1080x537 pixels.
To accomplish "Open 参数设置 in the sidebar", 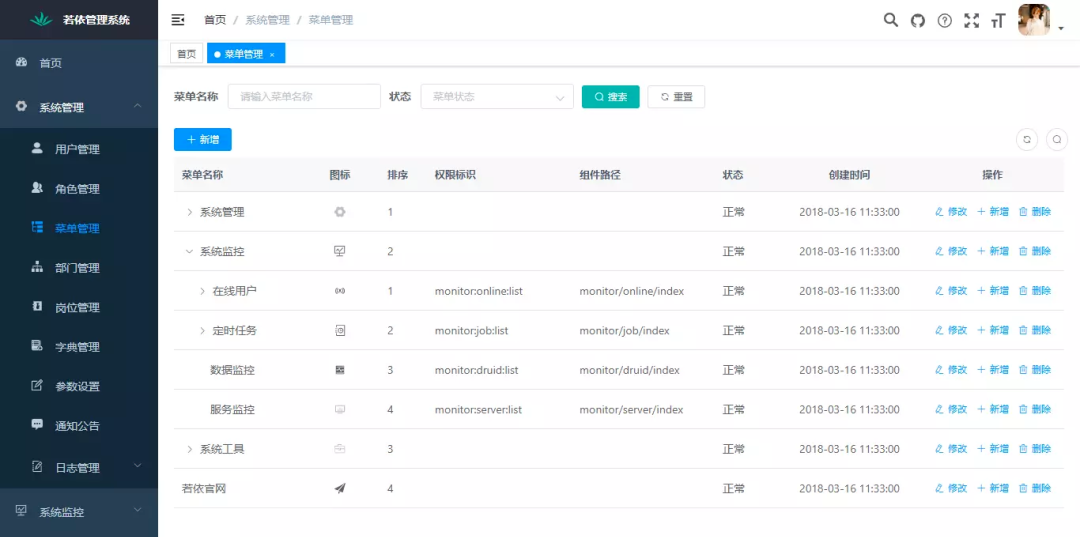I will (x=79, y=386).
